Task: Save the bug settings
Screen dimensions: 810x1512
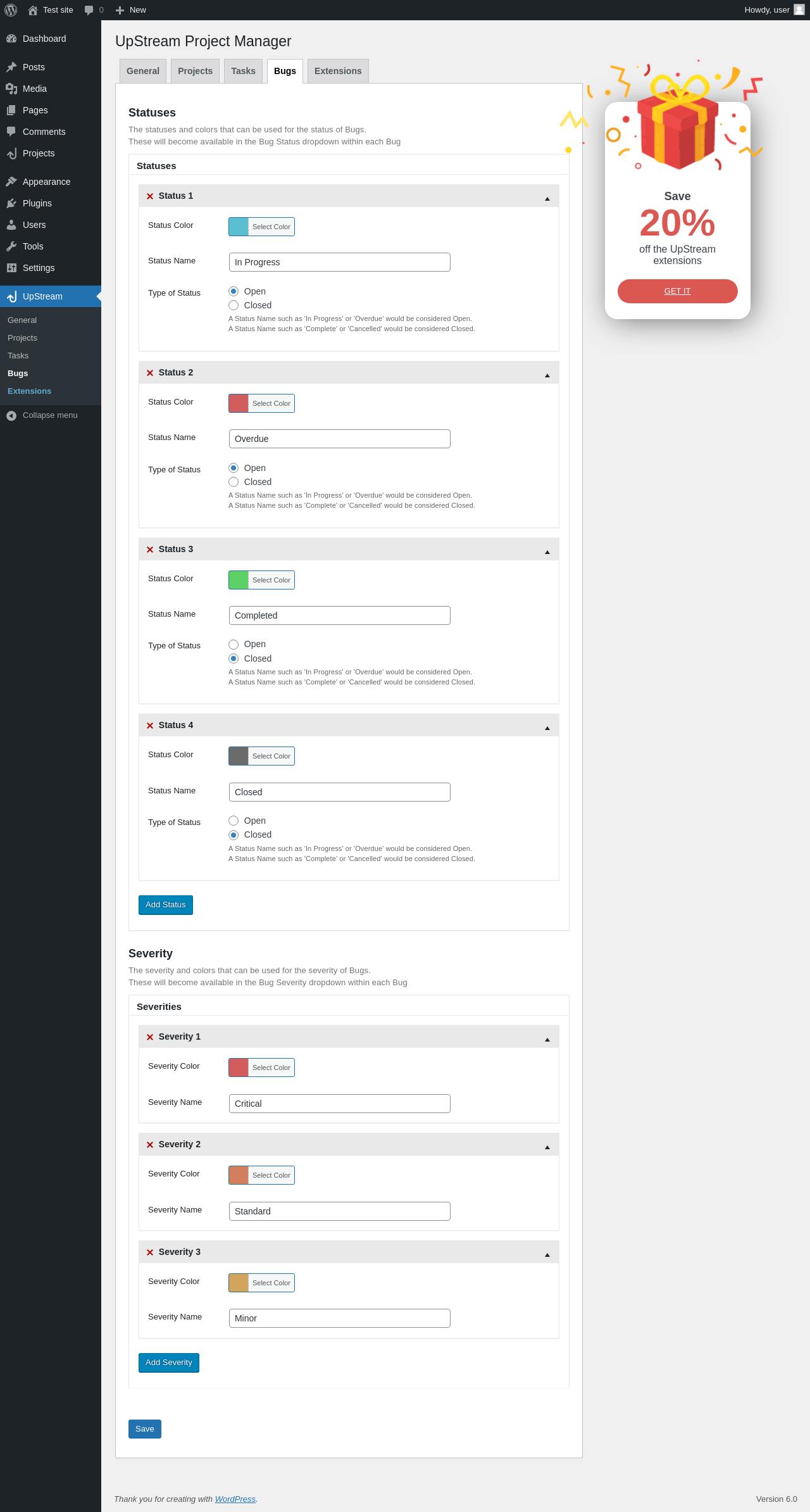Action: tap(145, 1429)
